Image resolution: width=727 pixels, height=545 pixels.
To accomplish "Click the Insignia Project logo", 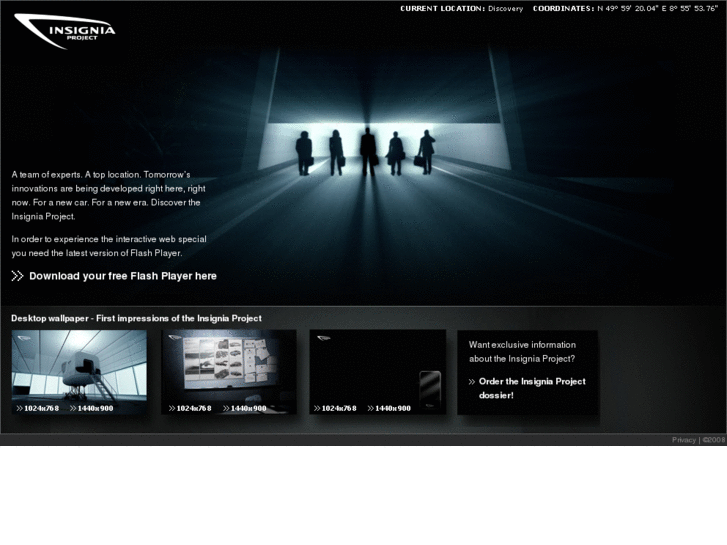I will click(x=65, y=31).
